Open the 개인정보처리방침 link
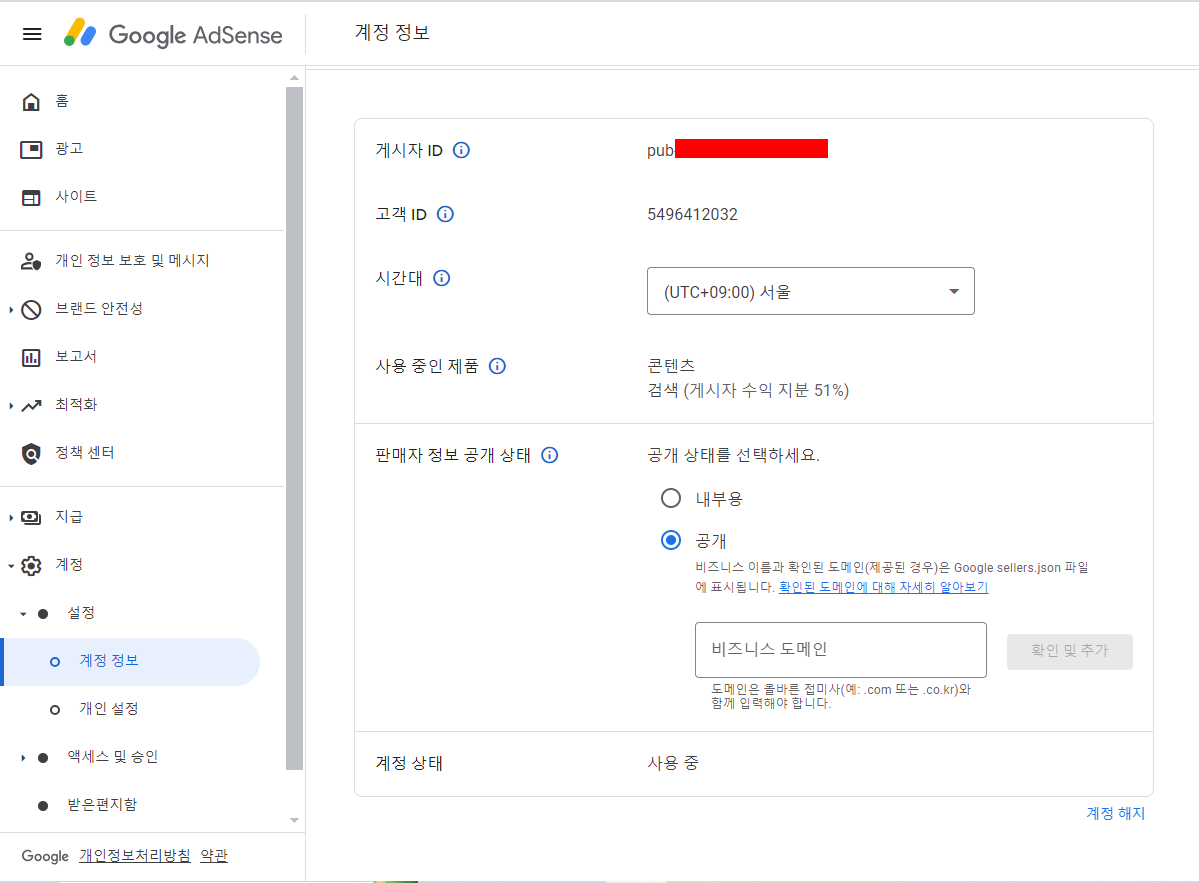This screenshot has height=883, width=1199. click(x=135, y=855)
